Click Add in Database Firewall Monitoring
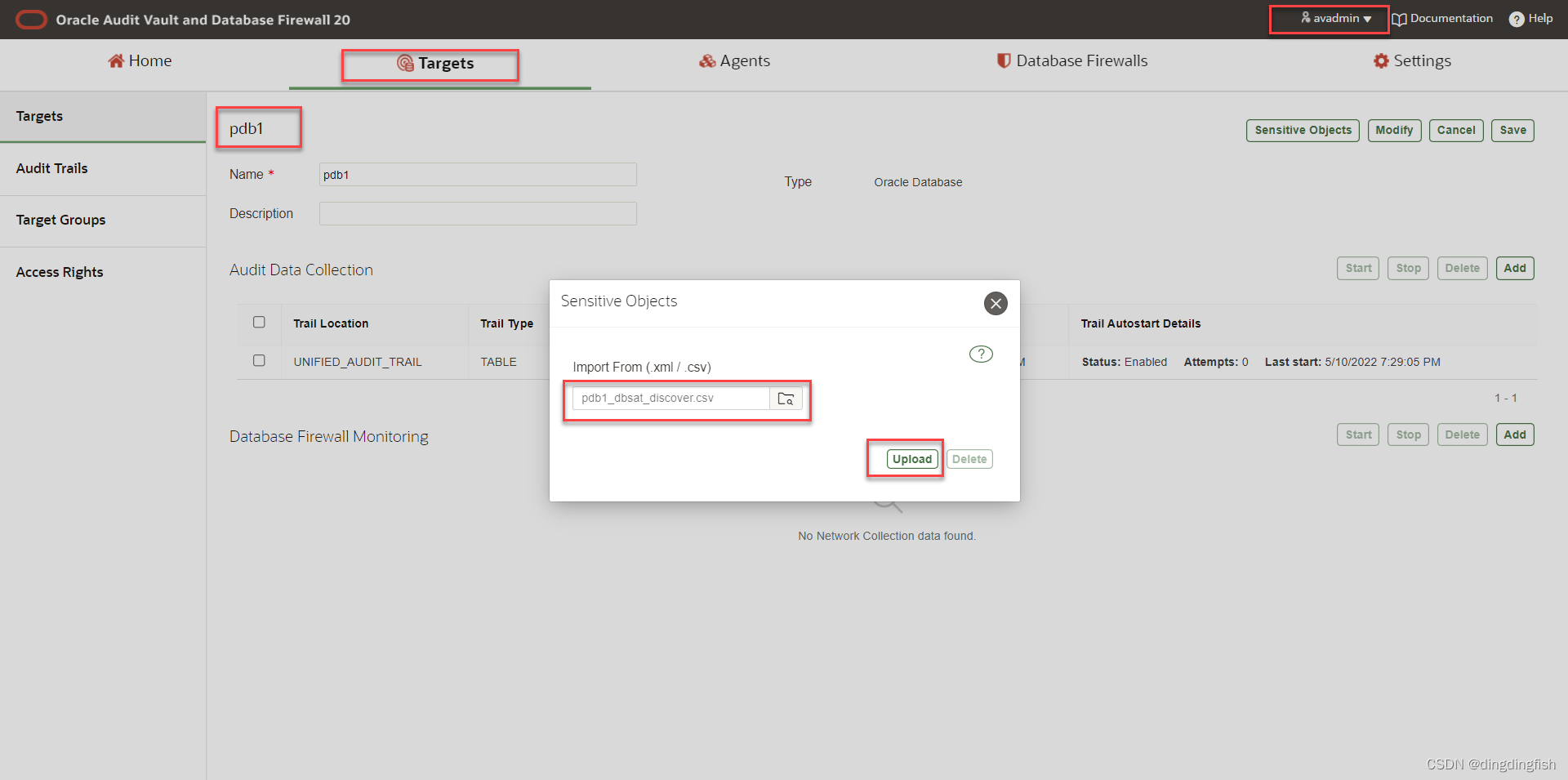This screenshot has width=1568, height=780. coord(1515,435)
